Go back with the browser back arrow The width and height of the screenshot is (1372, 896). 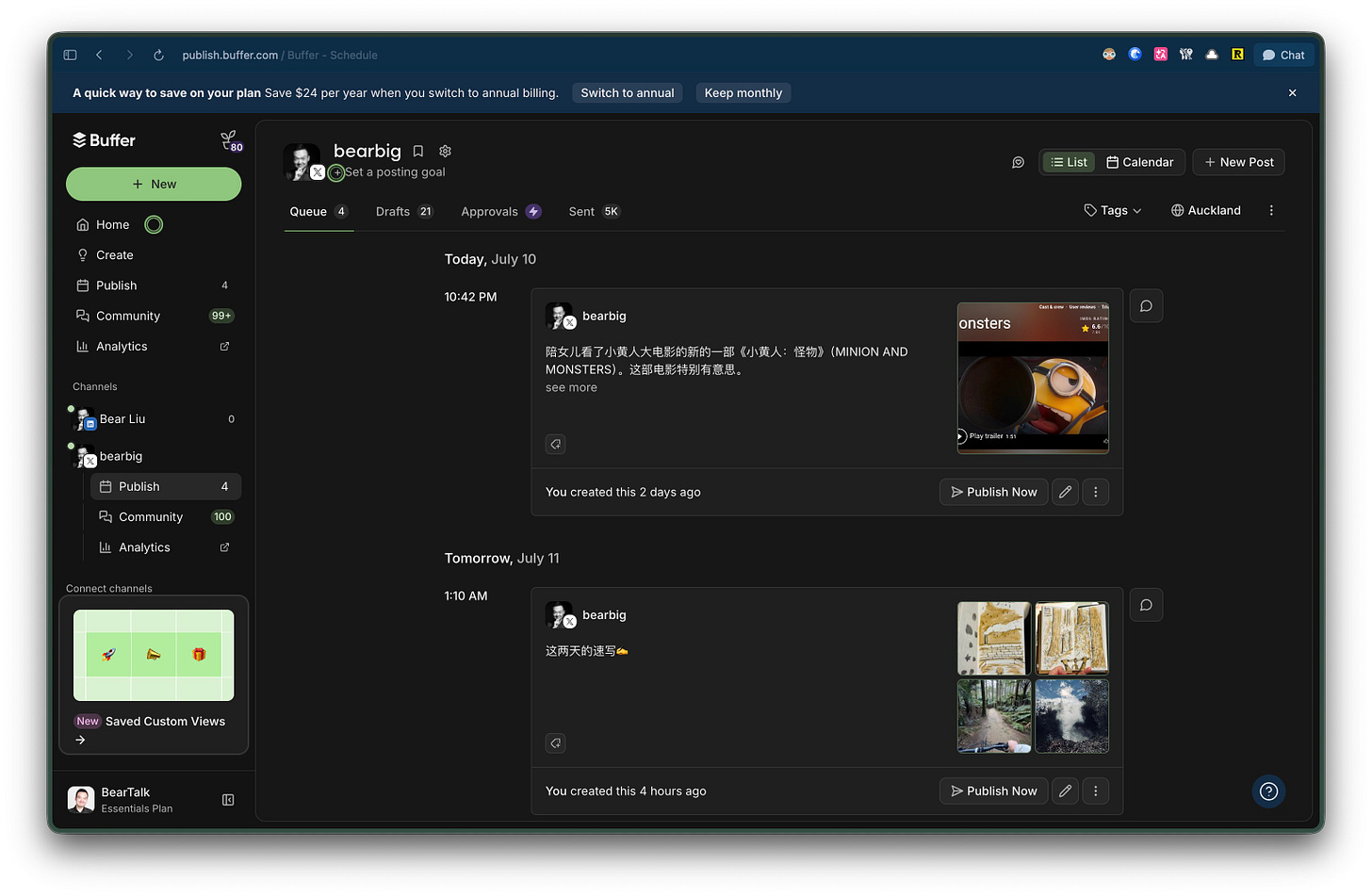tap(99, 55)
